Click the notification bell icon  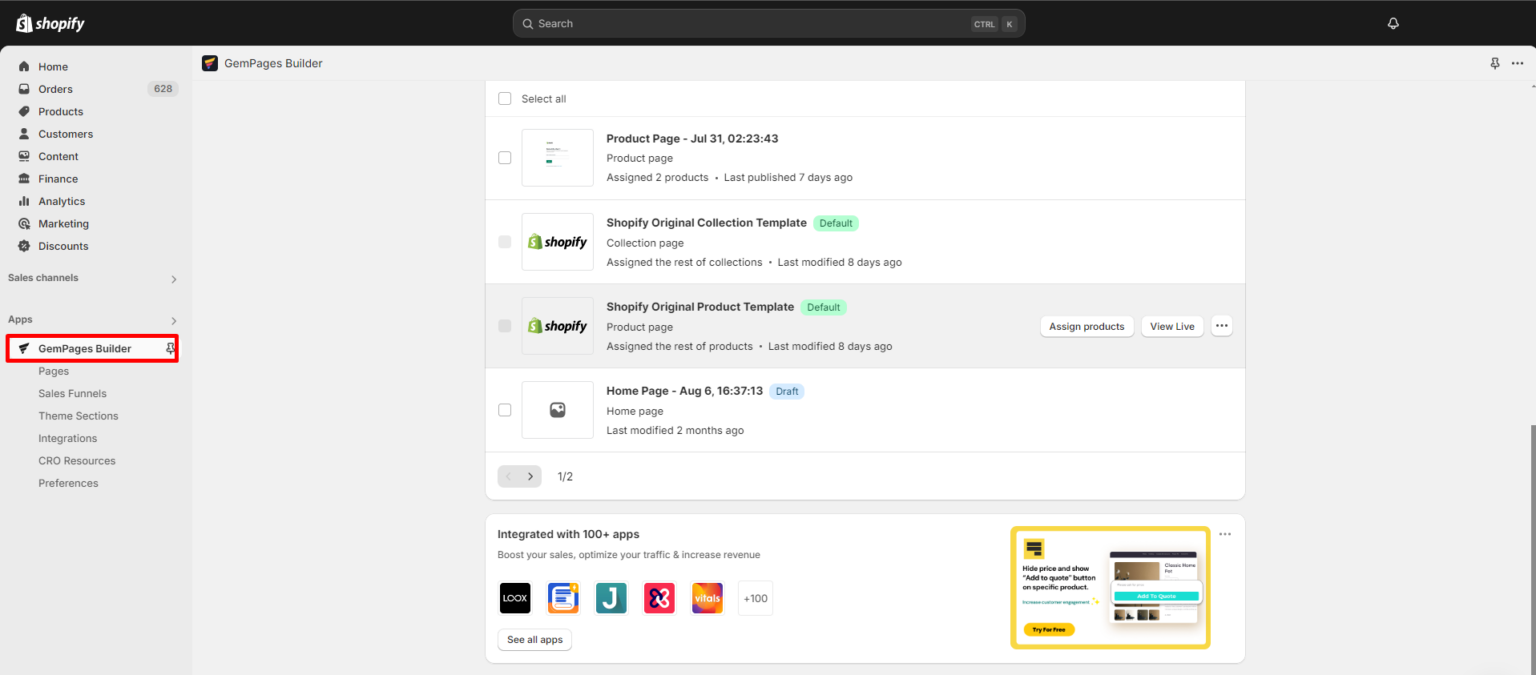[1393, 24]
